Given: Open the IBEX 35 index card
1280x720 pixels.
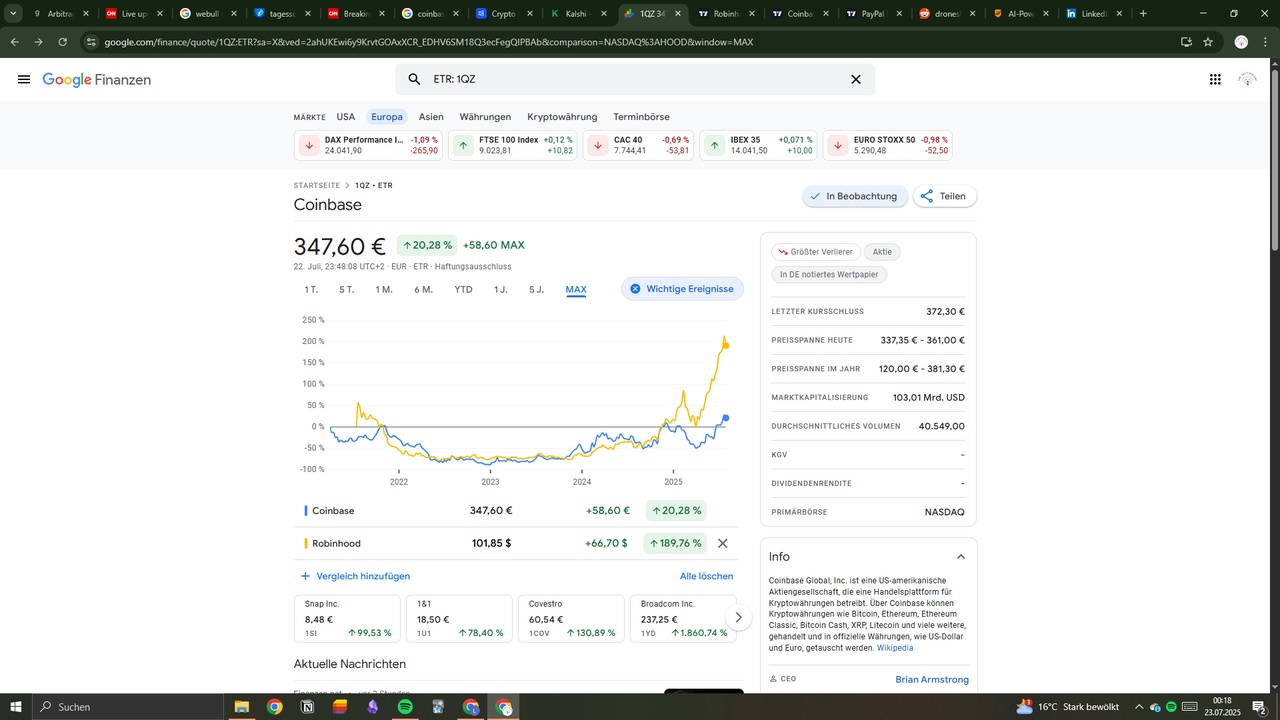Looking at the screenshot, I should [x=758, y=145].
